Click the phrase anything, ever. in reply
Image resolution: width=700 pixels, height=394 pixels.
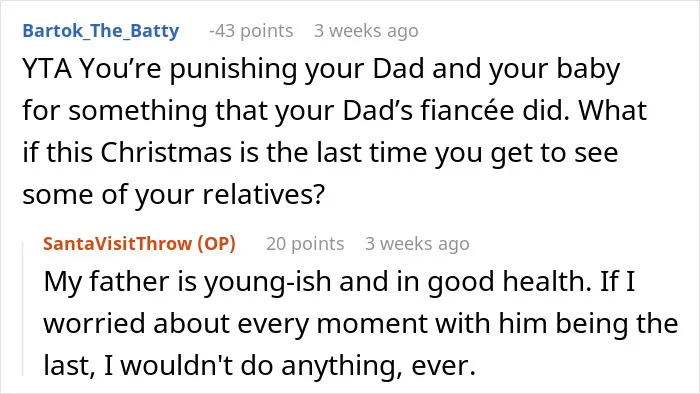(378, 366)
